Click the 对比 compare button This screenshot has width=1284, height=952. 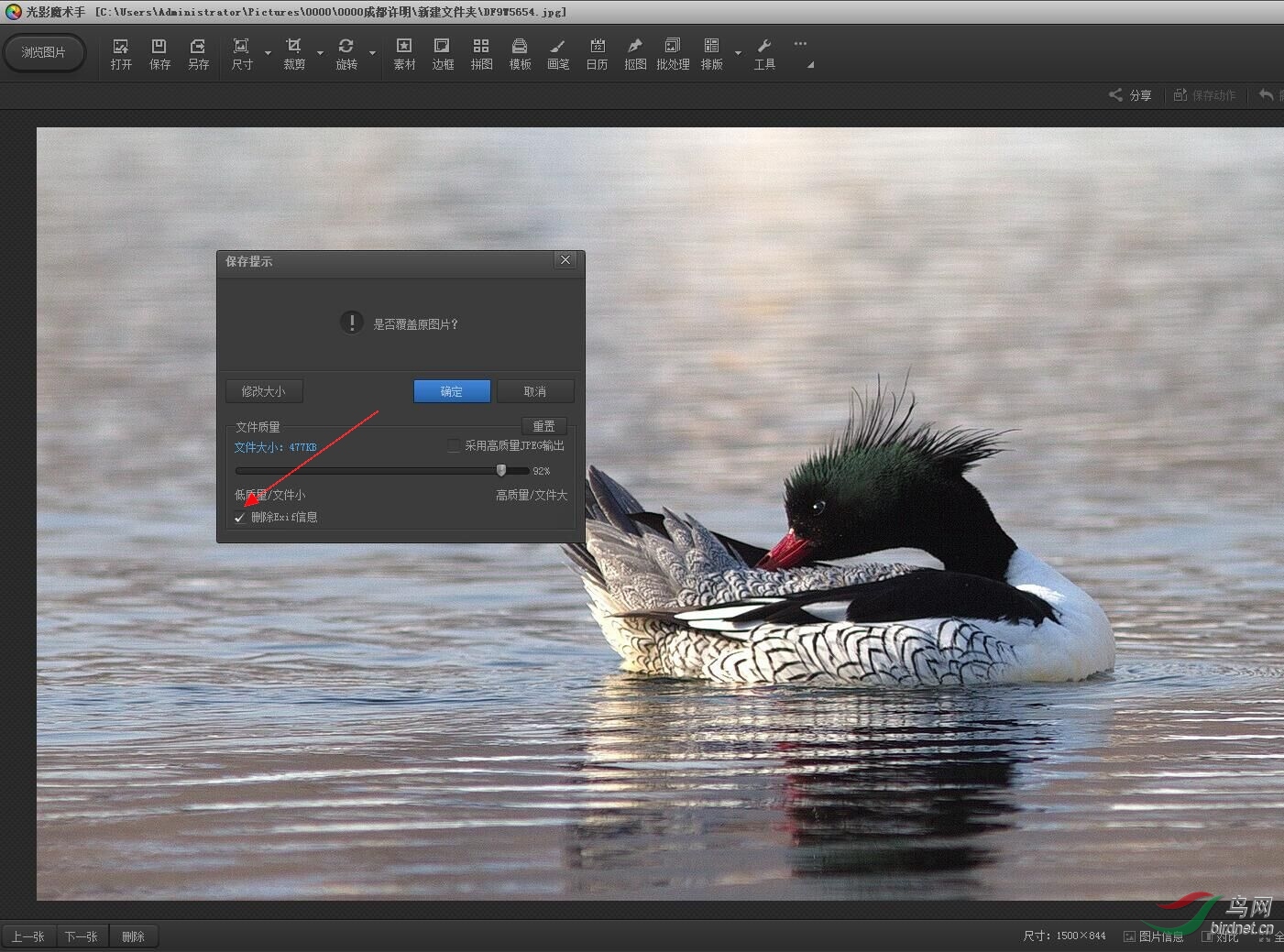[x=1221, y=936]
